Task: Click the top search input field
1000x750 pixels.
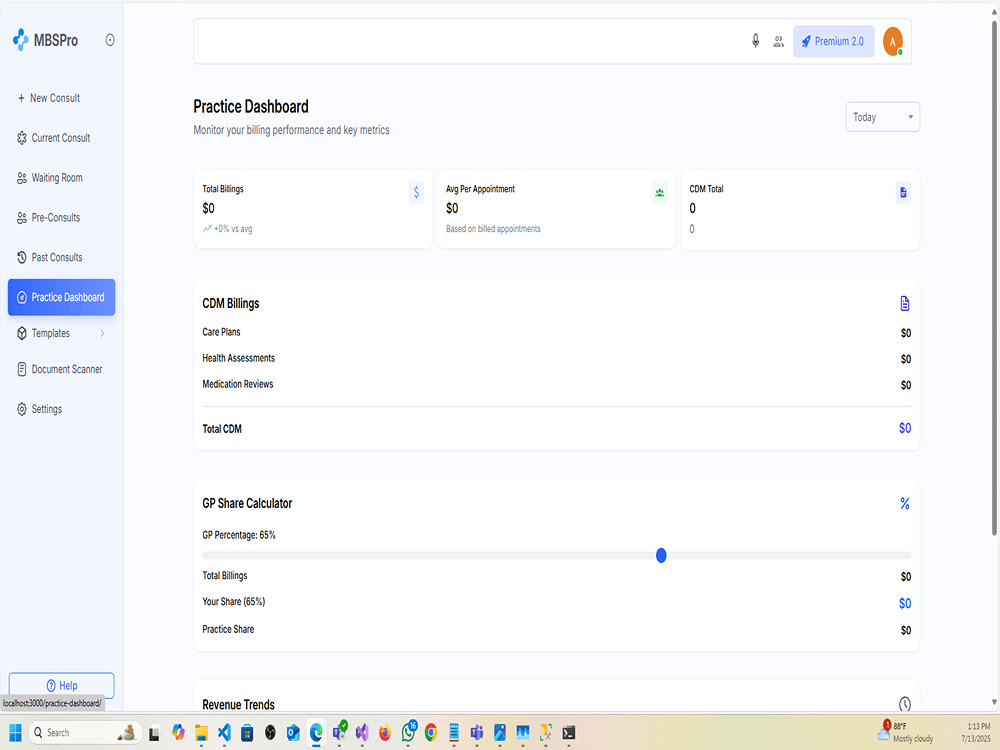Action: (x=469, y=41)
